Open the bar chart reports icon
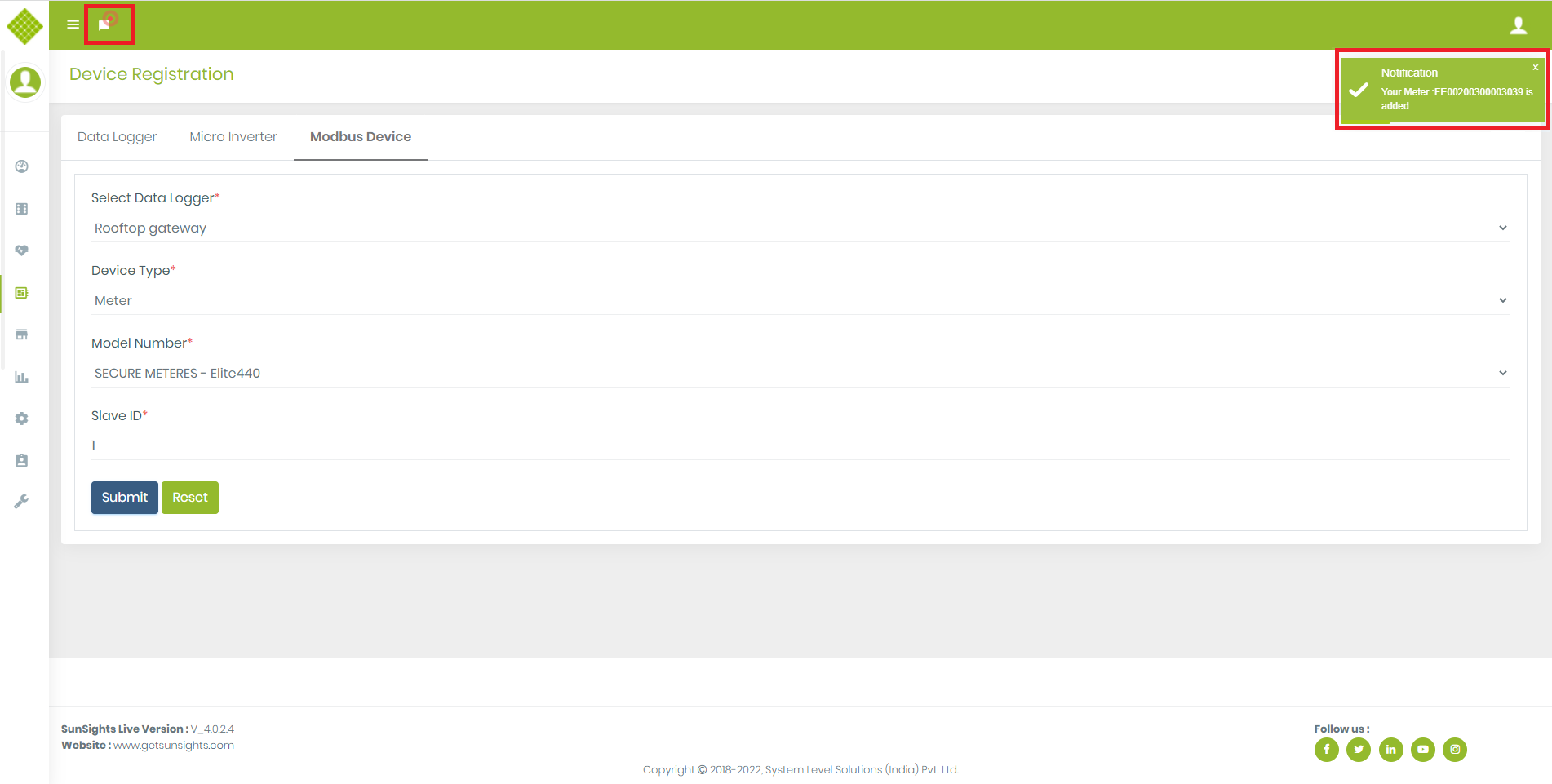Viewport: 1552px width, 784px height. click(x=22, y=377)
